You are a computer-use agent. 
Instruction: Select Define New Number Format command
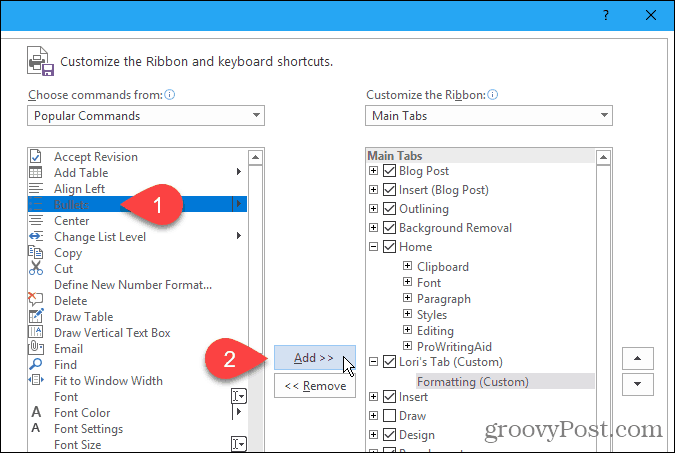coord(133,285)
